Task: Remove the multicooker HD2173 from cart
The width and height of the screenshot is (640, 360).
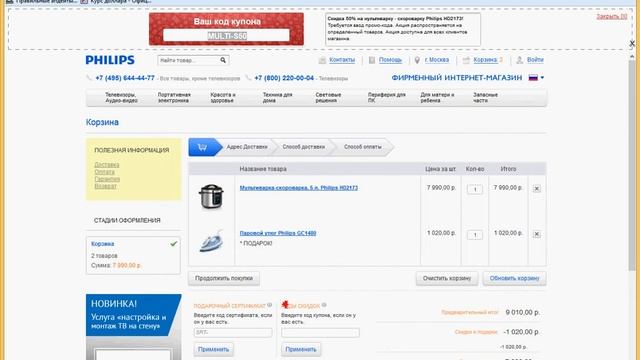Action: (537, 189)
